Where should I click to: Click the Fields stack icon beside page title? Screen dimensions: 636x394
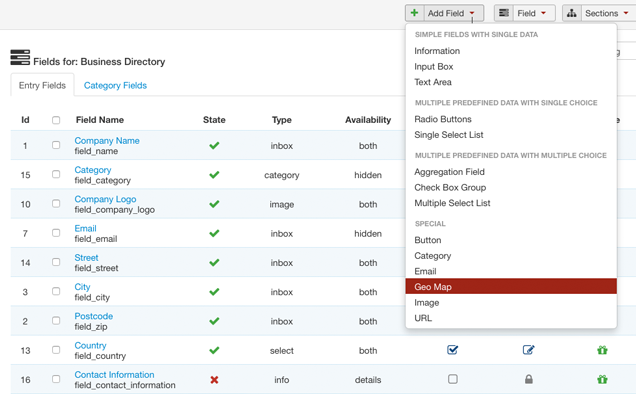[x=20, y=57]
